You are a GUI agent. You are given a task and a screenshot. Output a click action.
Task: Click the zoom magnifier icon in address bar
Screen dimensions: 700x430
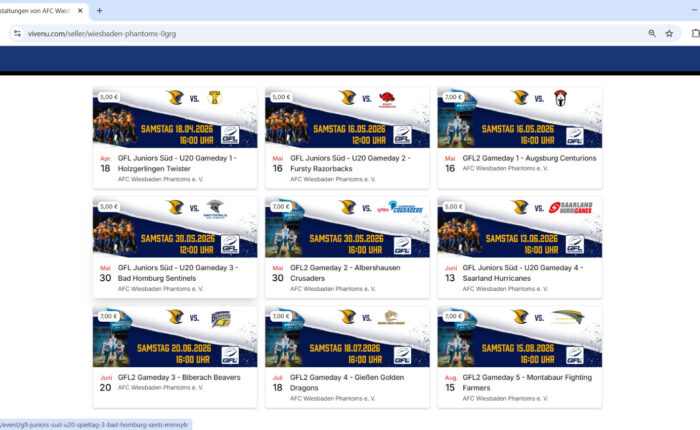tap(652, 33)
